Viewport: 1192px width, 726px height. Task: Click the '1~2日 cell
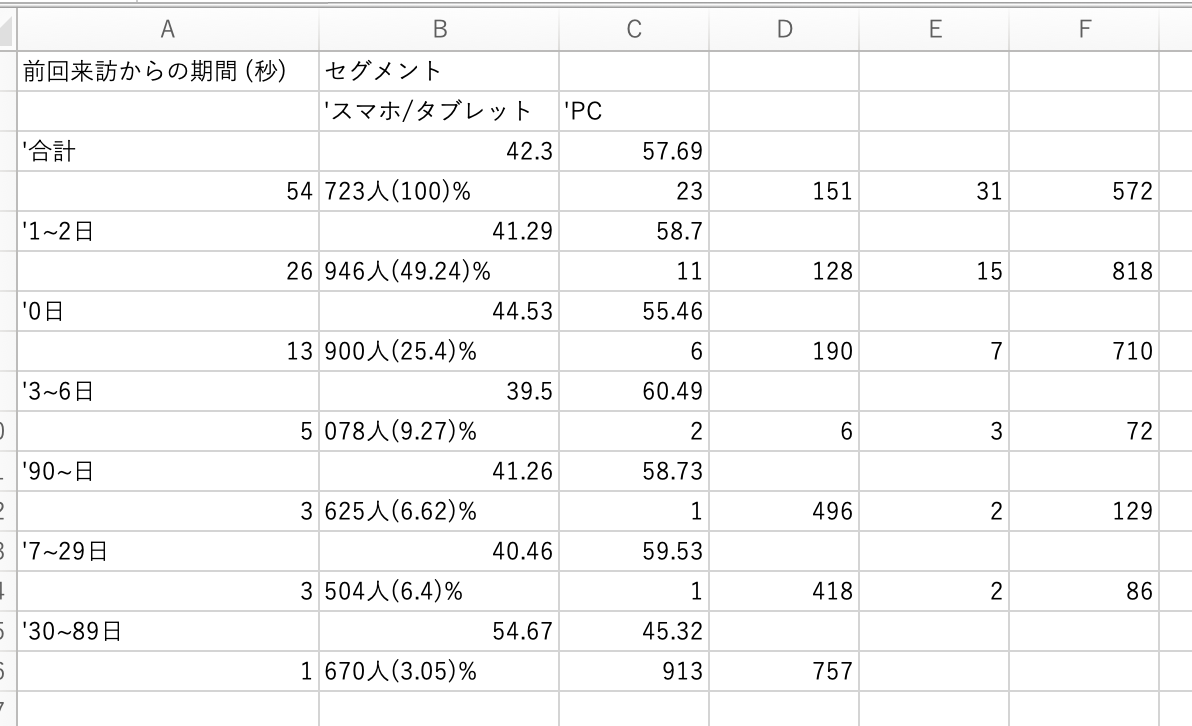[x=167, y=231]
